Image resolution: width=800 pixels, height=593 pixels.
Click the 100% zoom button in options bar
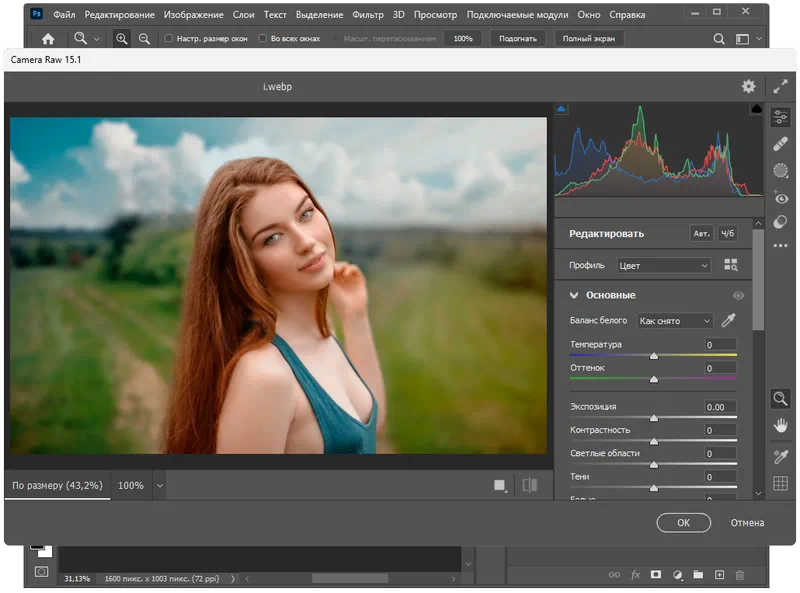[463, 38]
